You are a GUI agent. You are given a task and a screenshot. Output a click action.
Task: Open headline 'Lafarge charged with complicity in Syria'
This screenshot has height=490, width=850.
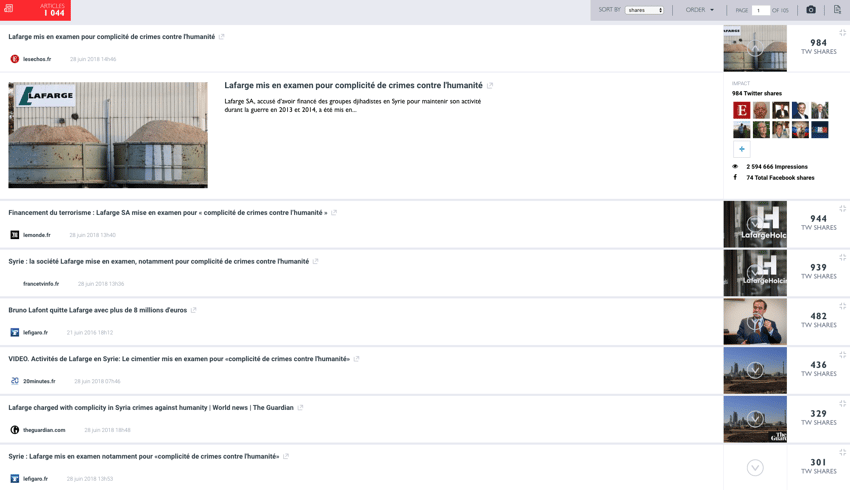pos(151,408)
